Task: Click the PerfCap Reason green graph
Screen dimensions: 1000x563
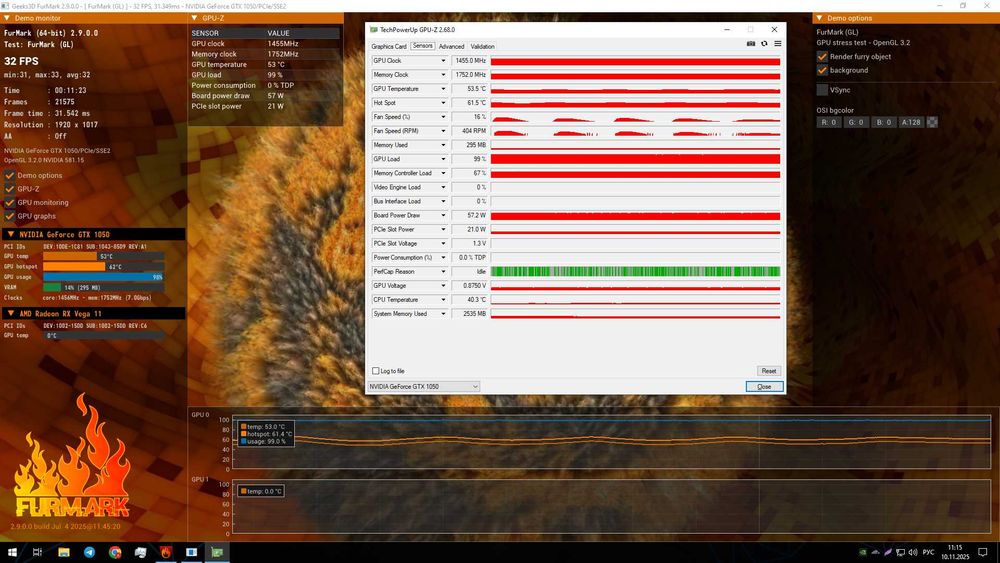Action: pyautogui.click(x=635, y=272)
